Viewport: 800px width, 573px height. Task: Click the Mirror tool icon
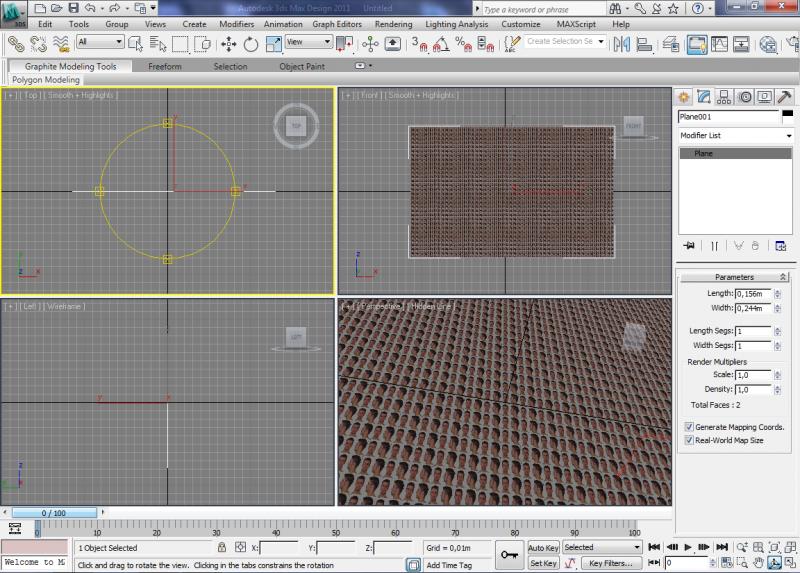click(621, 44)
